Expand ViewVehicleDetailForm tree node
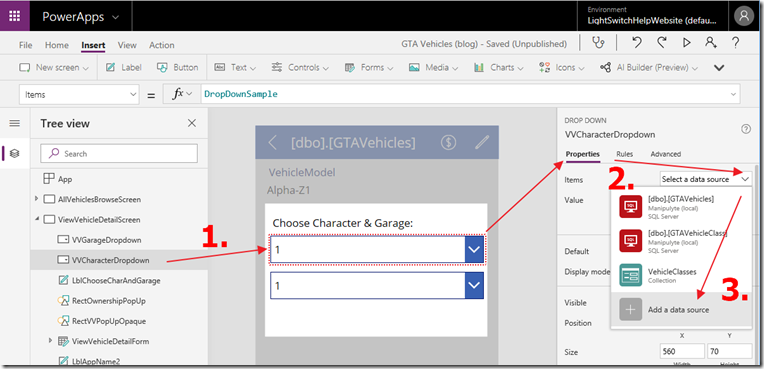 (x=50, y=341)
